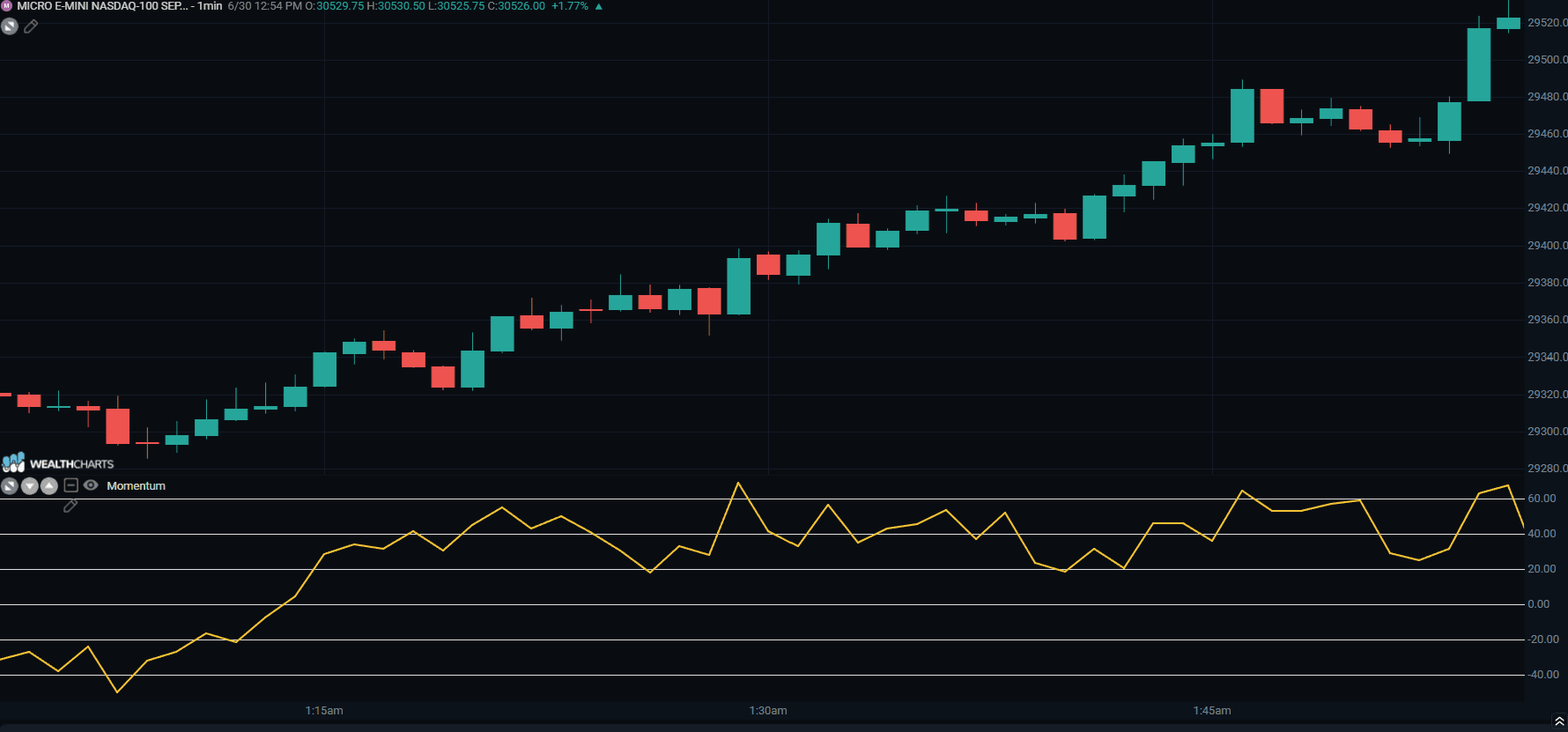Click the large red candle near 29300
Screen dimensions: 1568x732
coord(118,425)
